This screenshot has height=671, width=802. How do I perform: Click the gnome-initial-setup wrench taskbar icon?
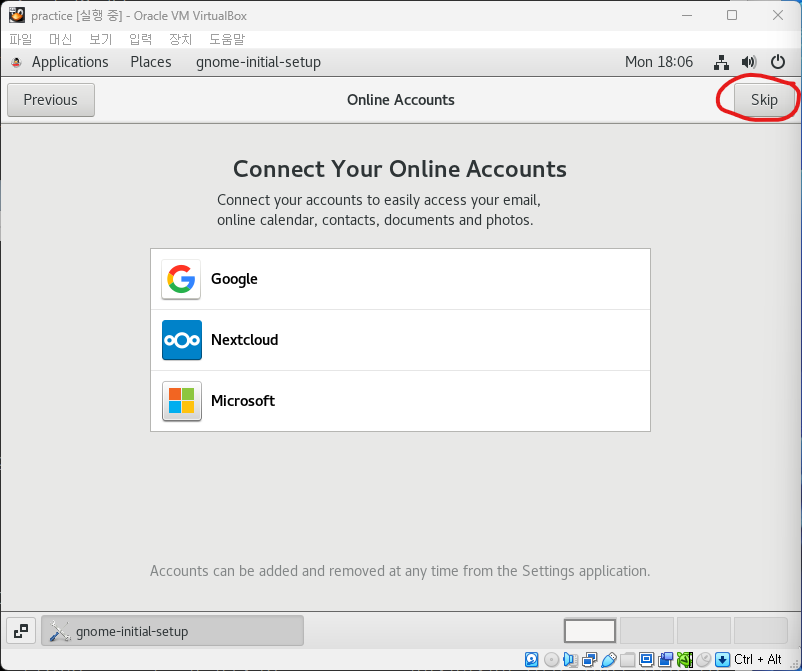59,631
